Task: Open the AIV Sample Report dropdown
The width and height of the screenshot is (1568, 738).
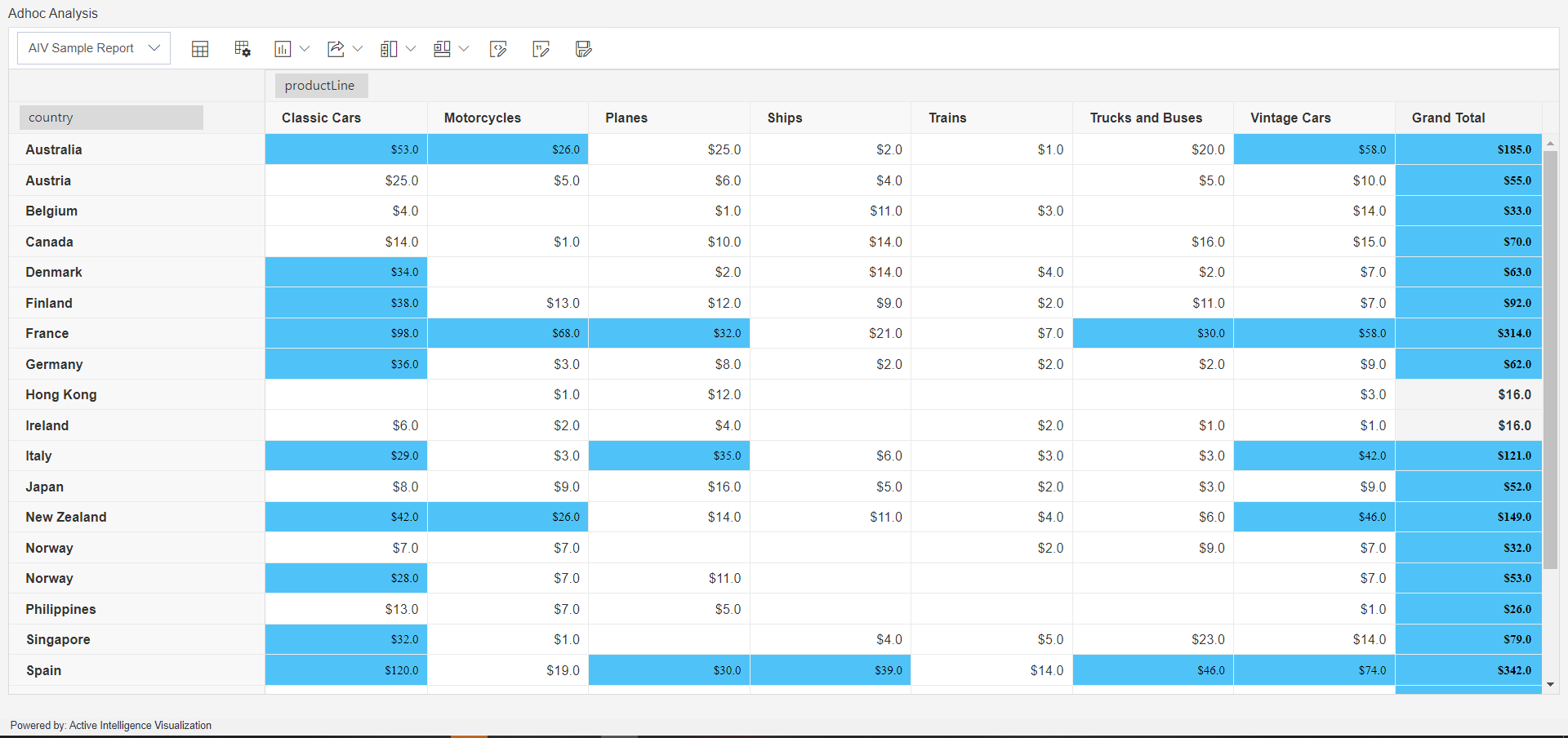Action: pos(94,48)
